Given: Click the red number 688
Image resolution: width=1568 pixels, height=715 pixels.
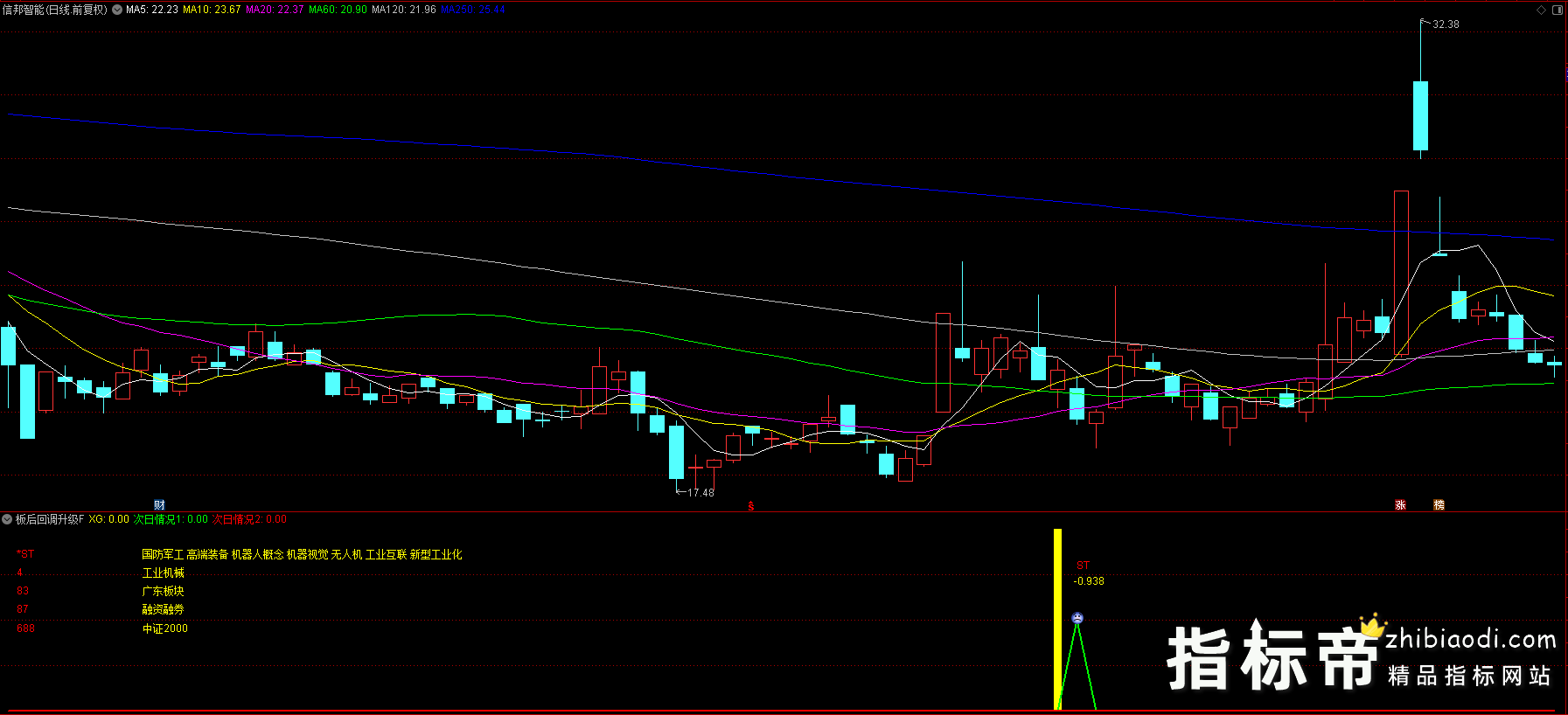Looking at the screenshot, I should click(x=25, y=628).
